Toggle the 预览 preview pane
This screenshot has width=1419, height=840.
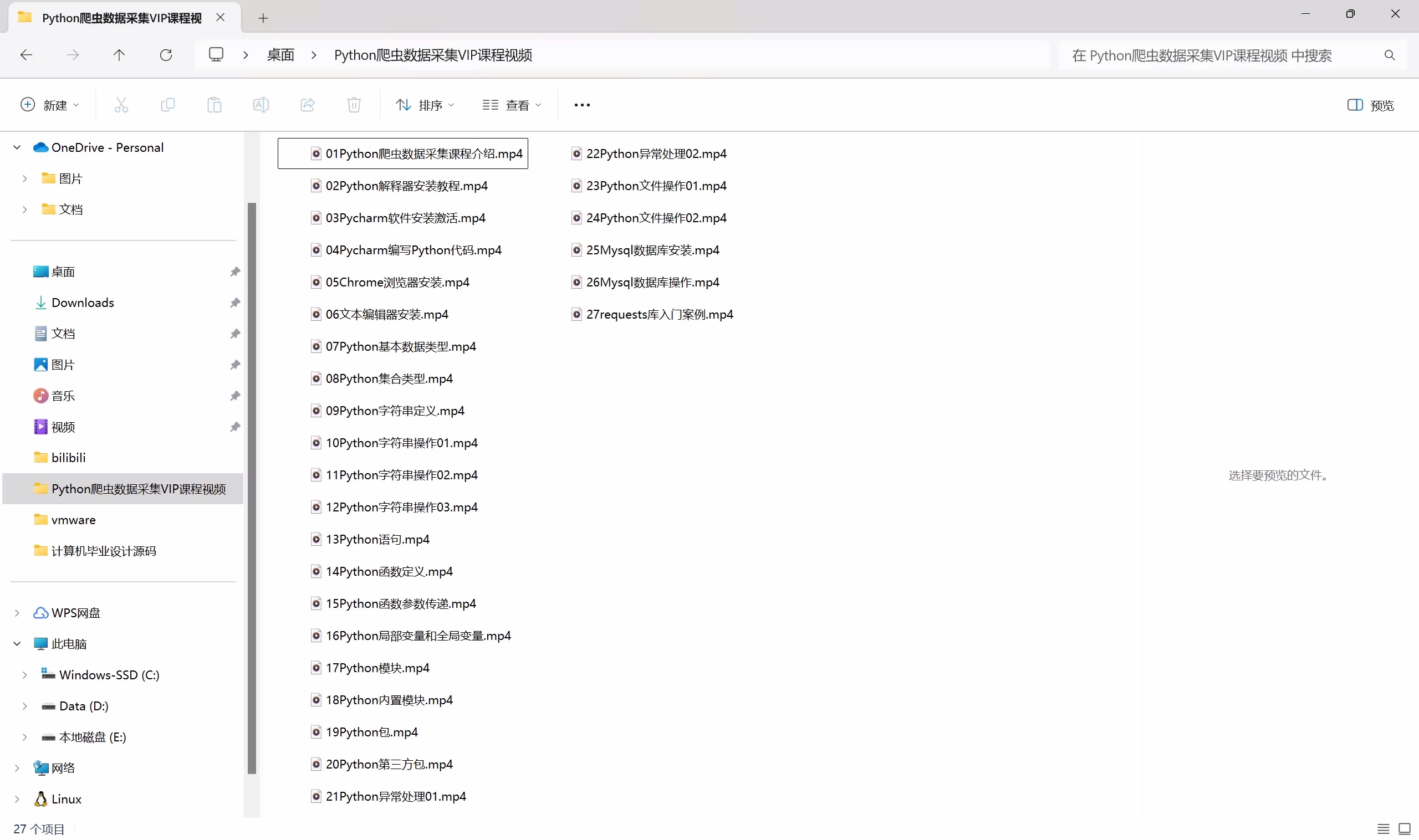(1371, 105)
